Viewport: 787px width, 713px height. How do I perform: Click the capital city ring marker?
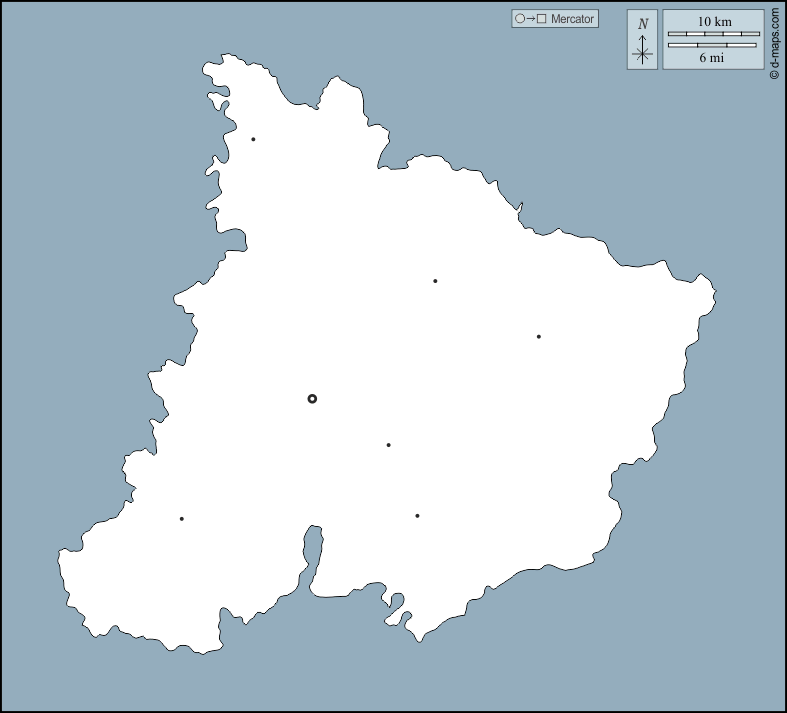(x=312, y=398)
